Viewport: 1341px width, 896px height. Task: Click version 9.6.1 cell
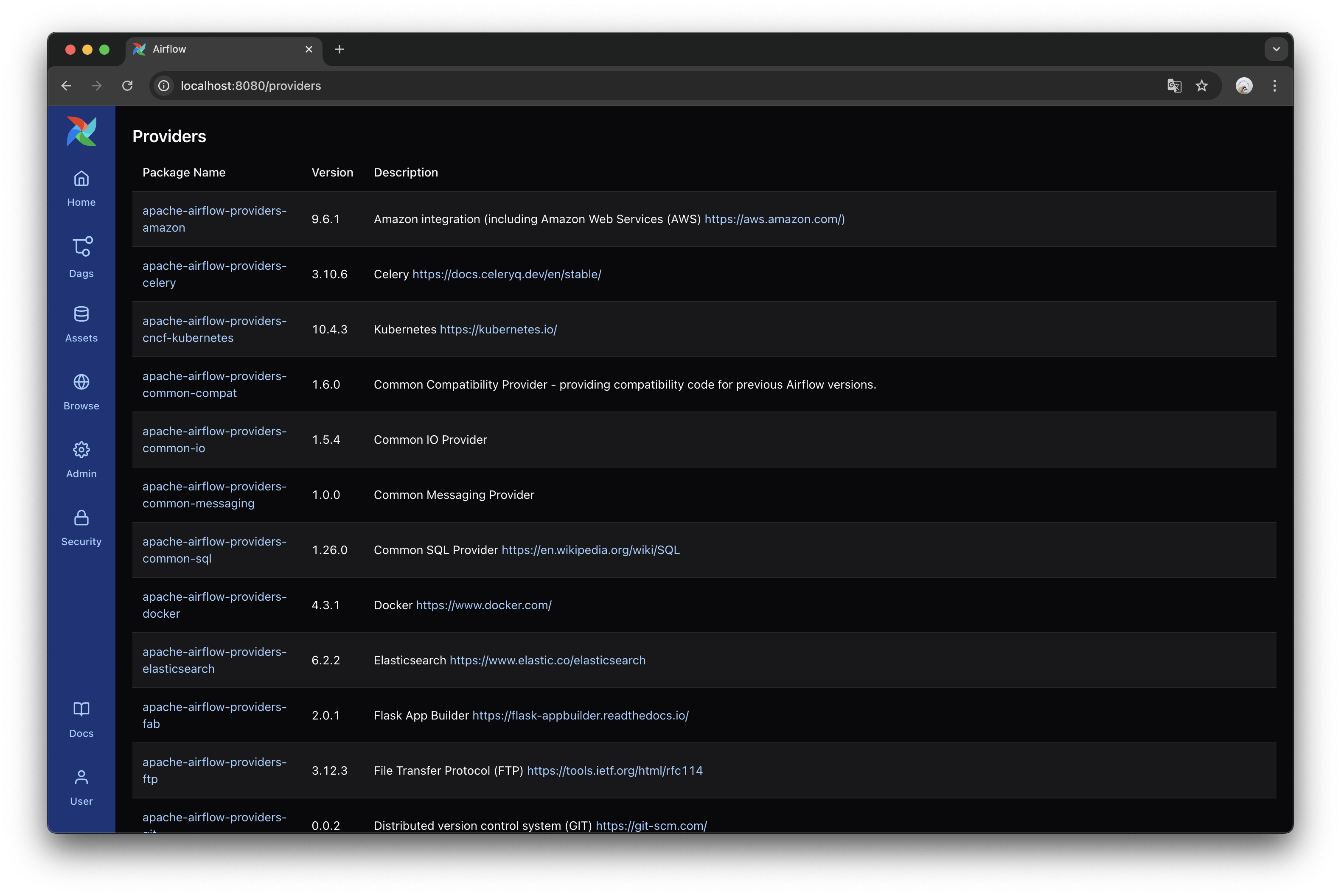pos(325,219)
